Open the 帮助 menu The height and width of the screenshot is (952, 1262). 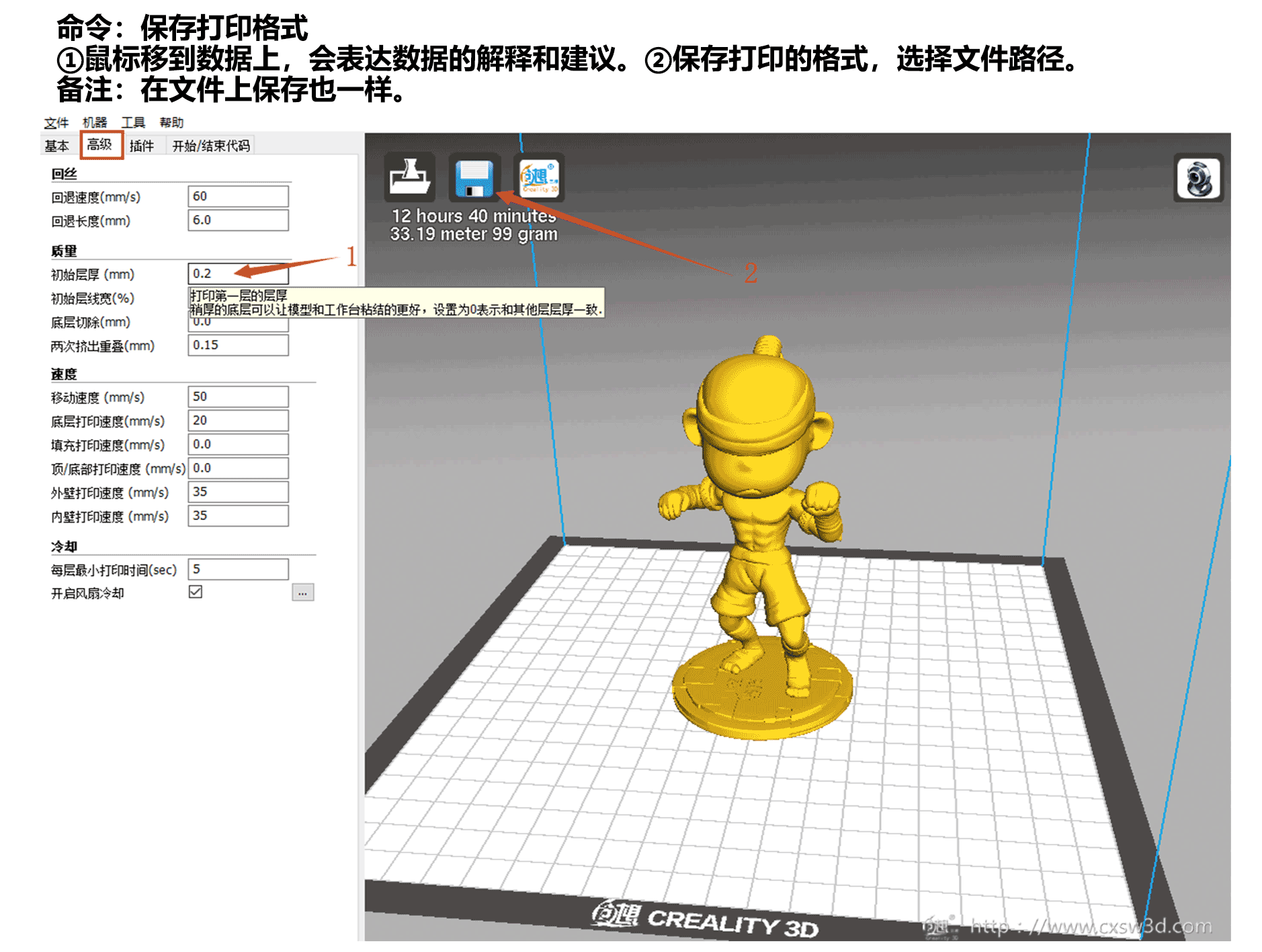click(171, 122)
